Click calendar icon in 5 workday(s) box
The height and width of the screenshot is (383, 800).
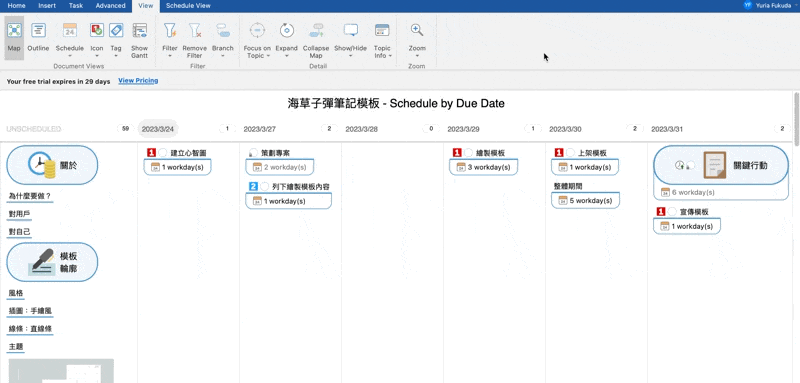pos(563,200)
